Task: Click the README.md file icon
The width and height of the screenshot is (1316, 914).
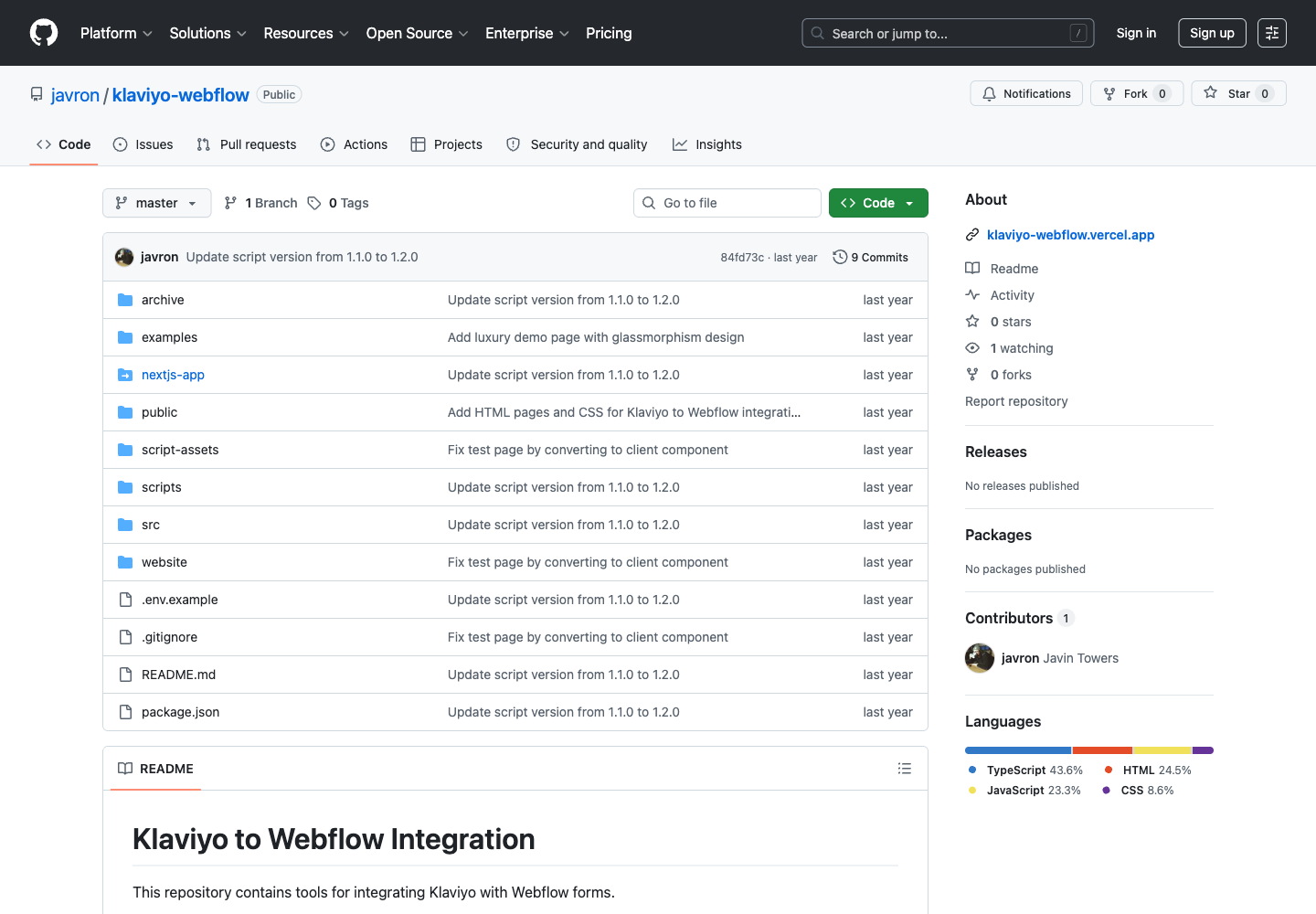Action: [125, 675]
